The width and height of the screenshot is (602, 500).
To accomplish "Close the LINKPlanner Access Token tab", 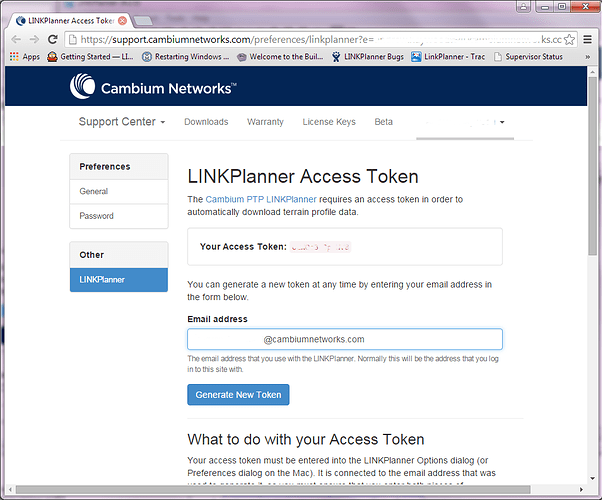I will click(x=122, y=21).
